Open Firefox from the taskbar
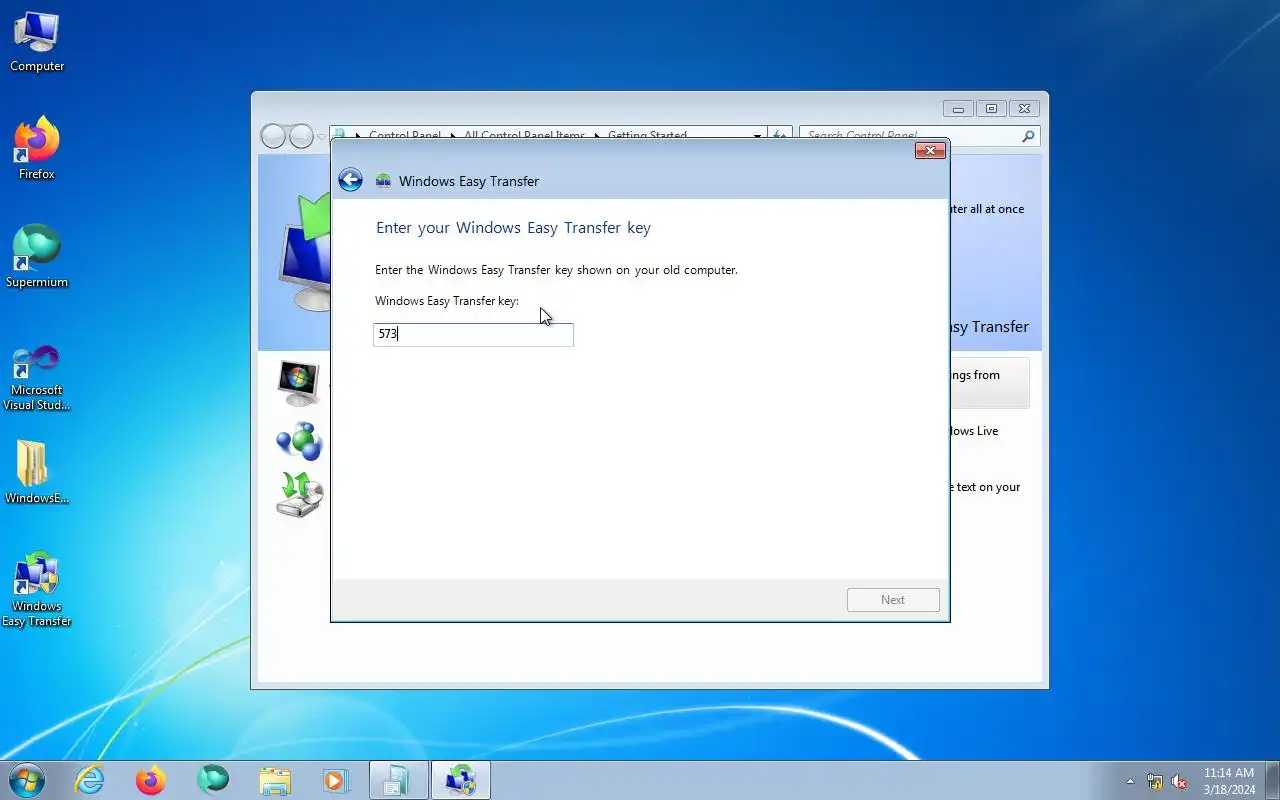Viewport: 1280px width, 800px height. click(x=151, y=780)
